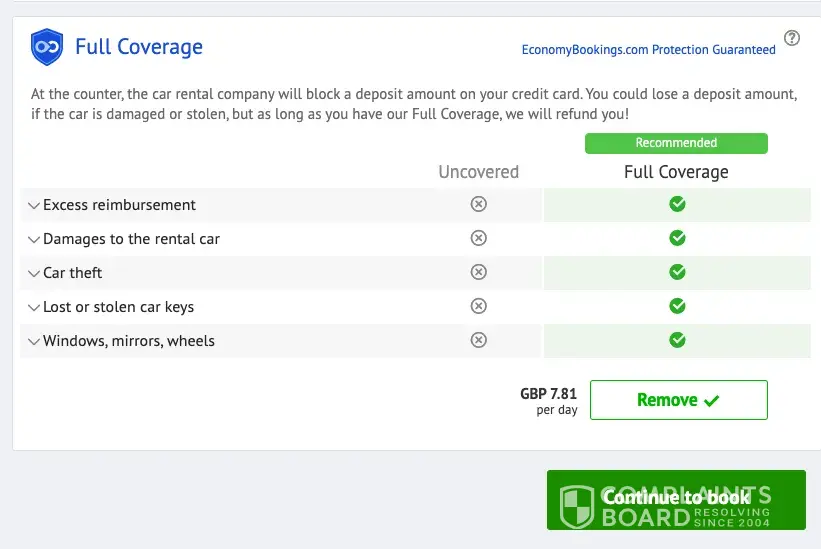Expand the Damages to the rental car row
821x549 pixels.
click(34, 240)
